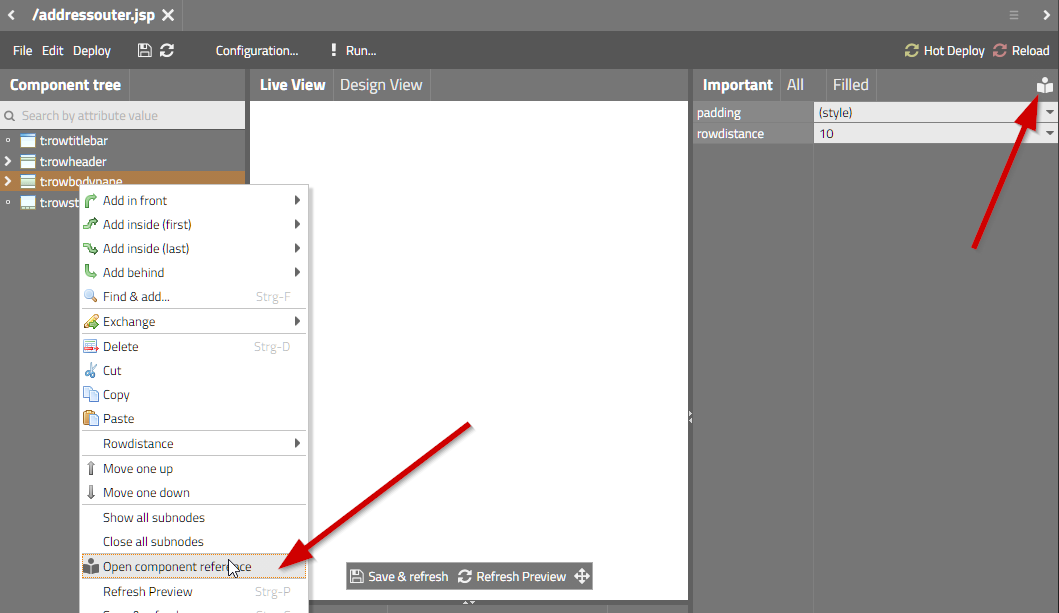Click the save disk icon in toolbar
The height and width of the screenshot is (613, 1059).
pyautogui.click(x=145, y=51)
